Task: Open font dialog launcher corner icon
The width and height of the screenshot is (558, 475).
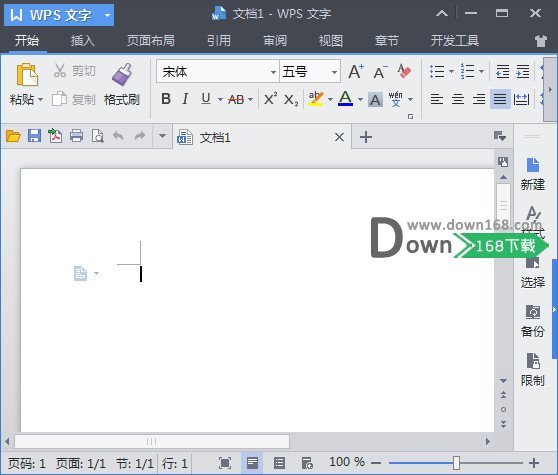Action: pos(411,116)
